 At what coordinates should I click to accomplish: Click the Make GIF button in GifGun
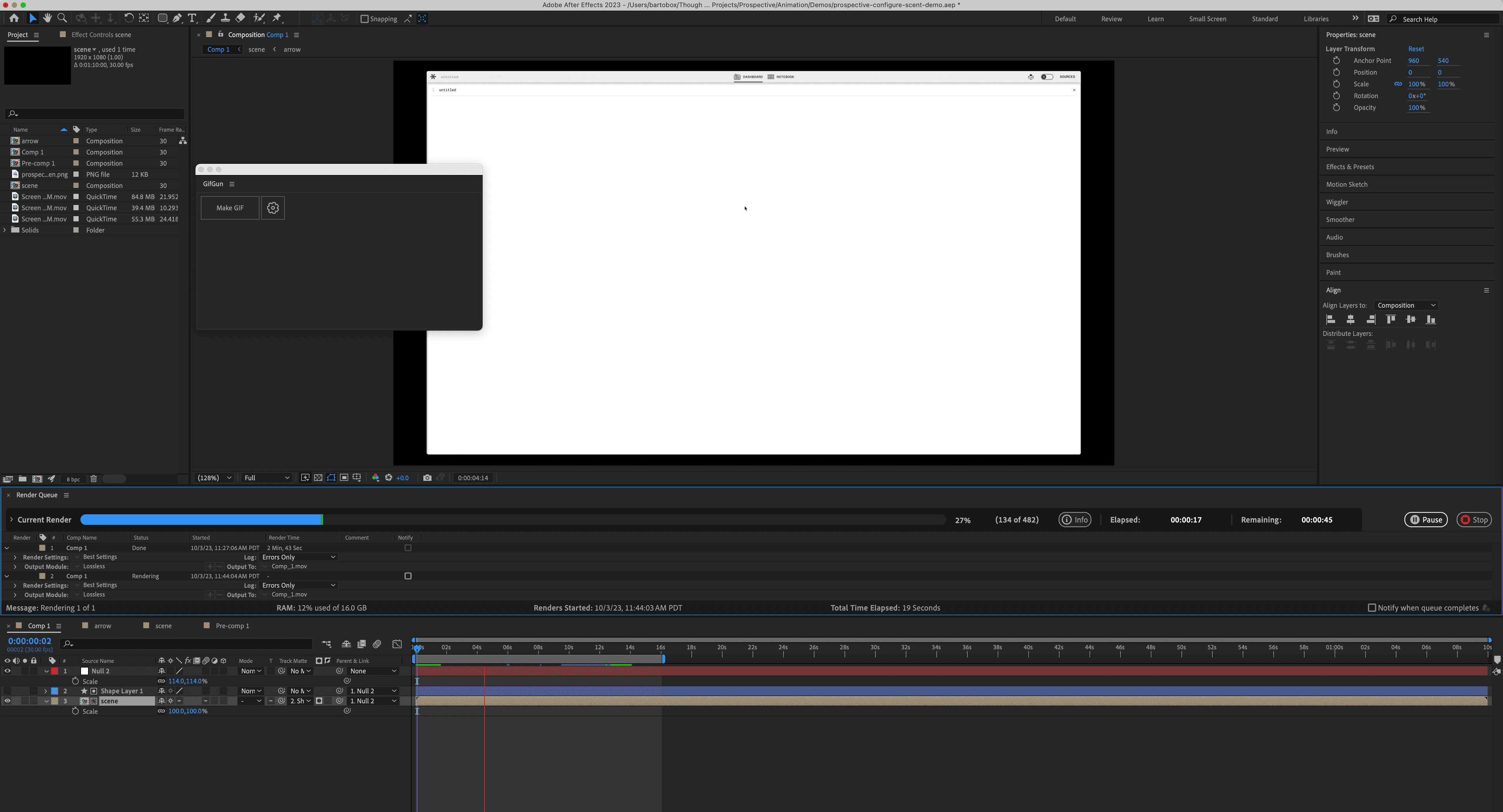(x=229, y=207)
